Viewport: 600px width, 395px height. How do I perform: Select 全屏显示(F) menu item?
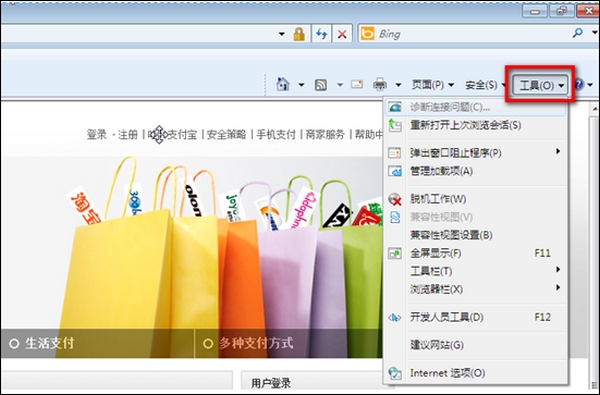click(476, 253)
